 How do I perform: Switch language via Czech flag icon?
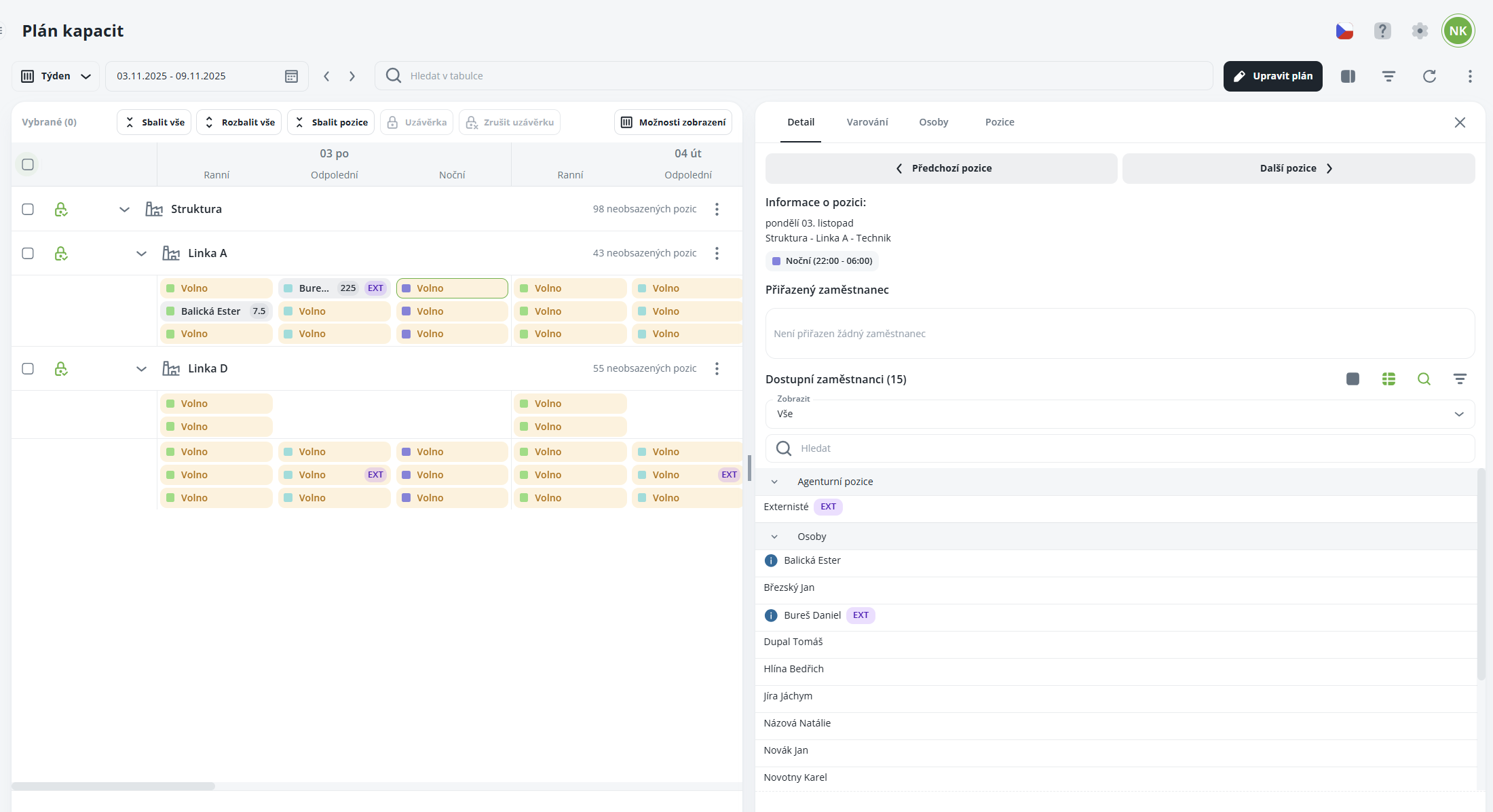pos(1344,31)
